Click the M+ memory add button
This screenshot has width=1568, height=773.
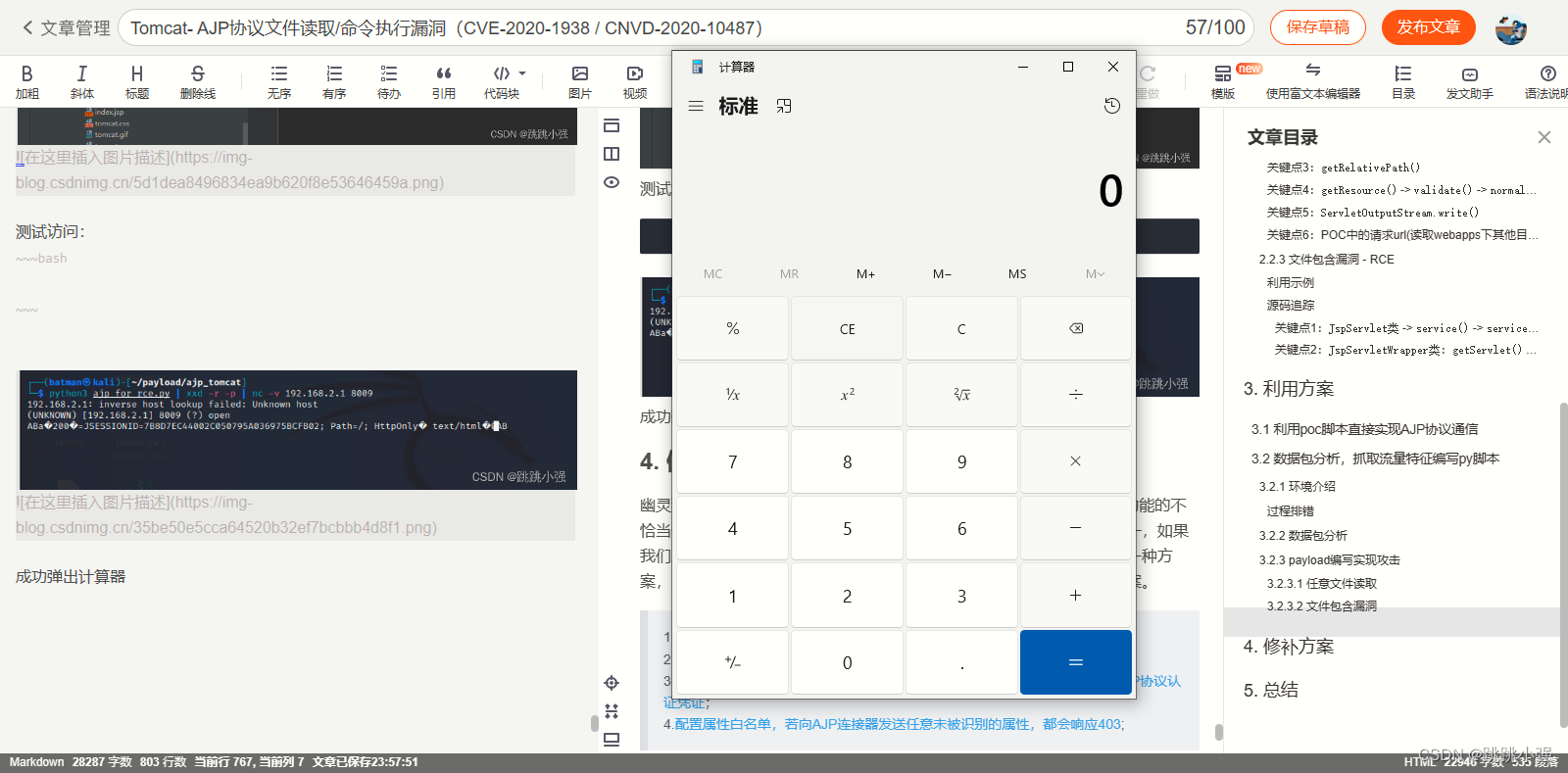tap(865, 274)
